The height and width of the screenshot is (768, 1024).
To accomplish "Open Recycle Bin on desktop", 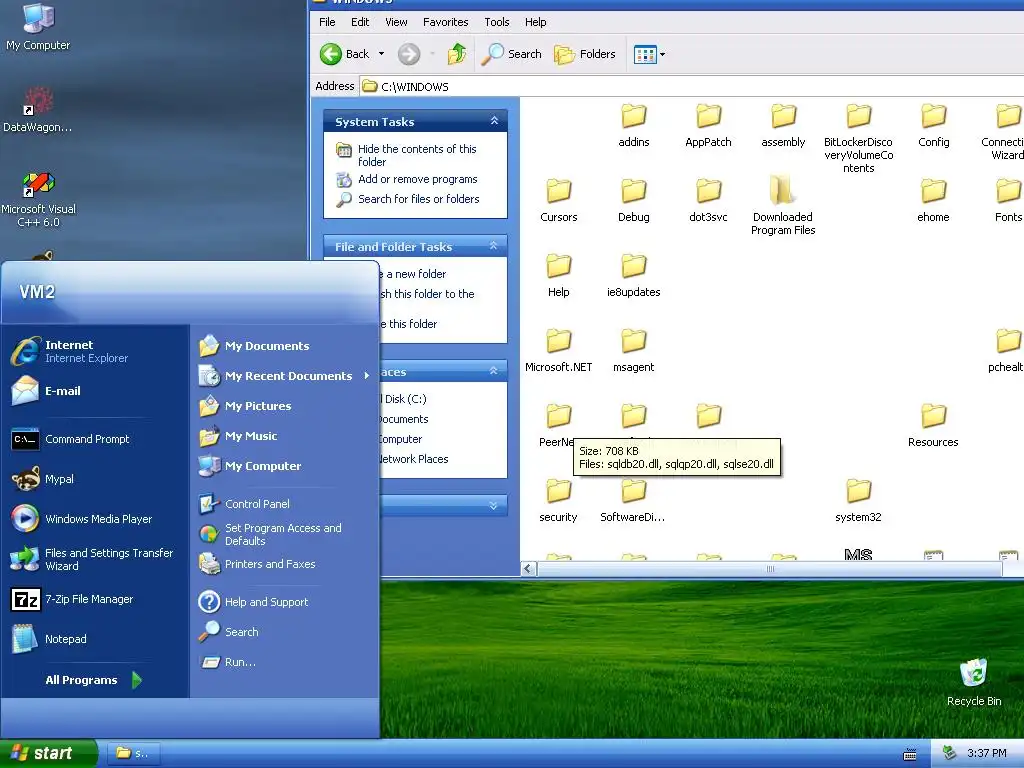I will click(974, 682).
